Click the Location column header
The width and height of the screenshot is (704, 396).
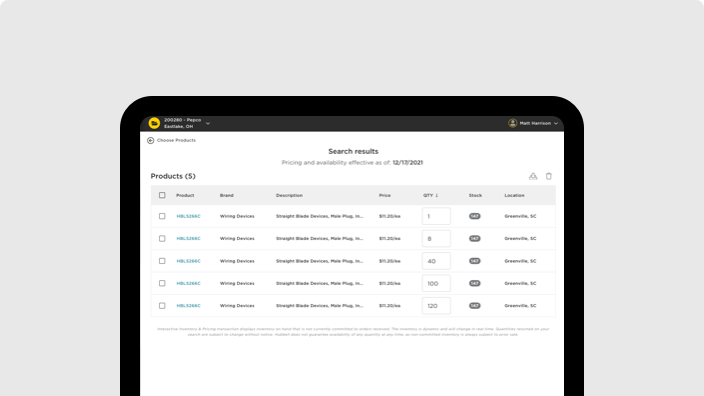pyautogui.click(x=514, y=195)
